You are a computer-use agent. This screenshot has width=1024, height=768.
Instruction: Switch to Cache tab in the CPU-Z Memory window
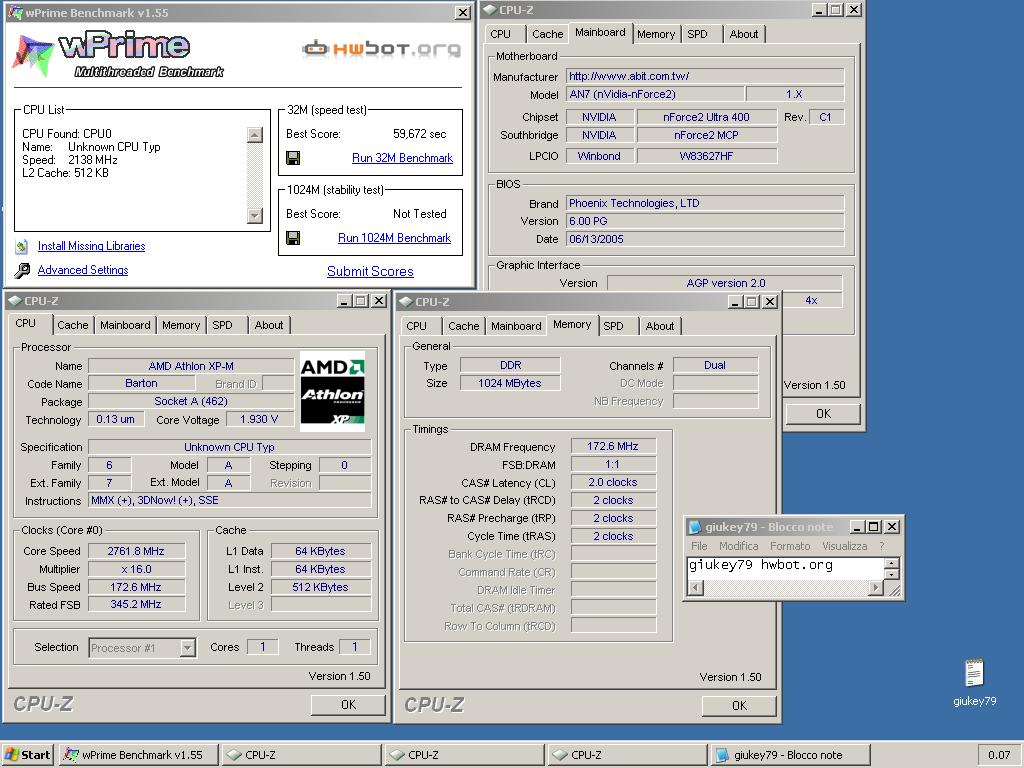(x=464, y=326)
